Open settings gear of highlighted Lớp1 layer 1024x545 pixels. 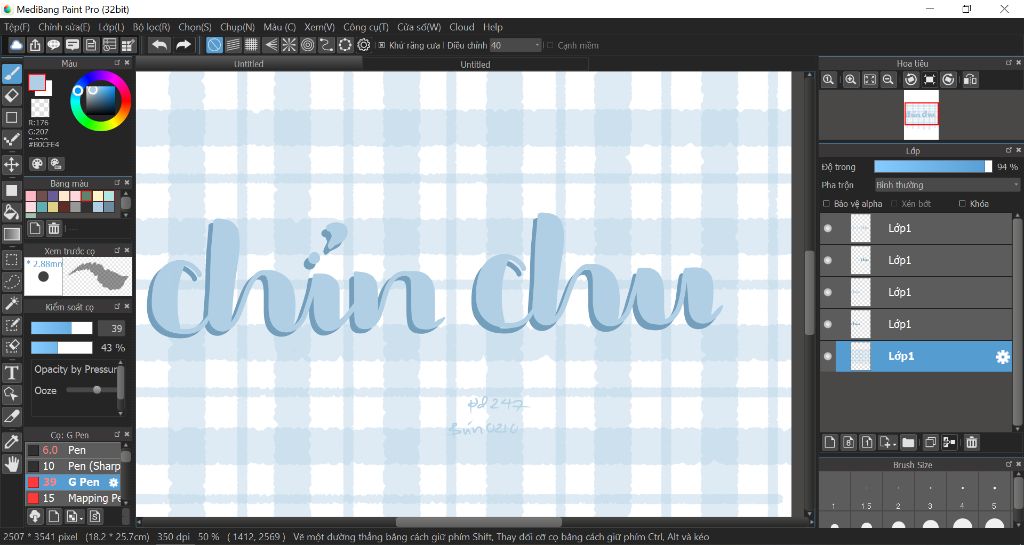tap(1002, 356)
